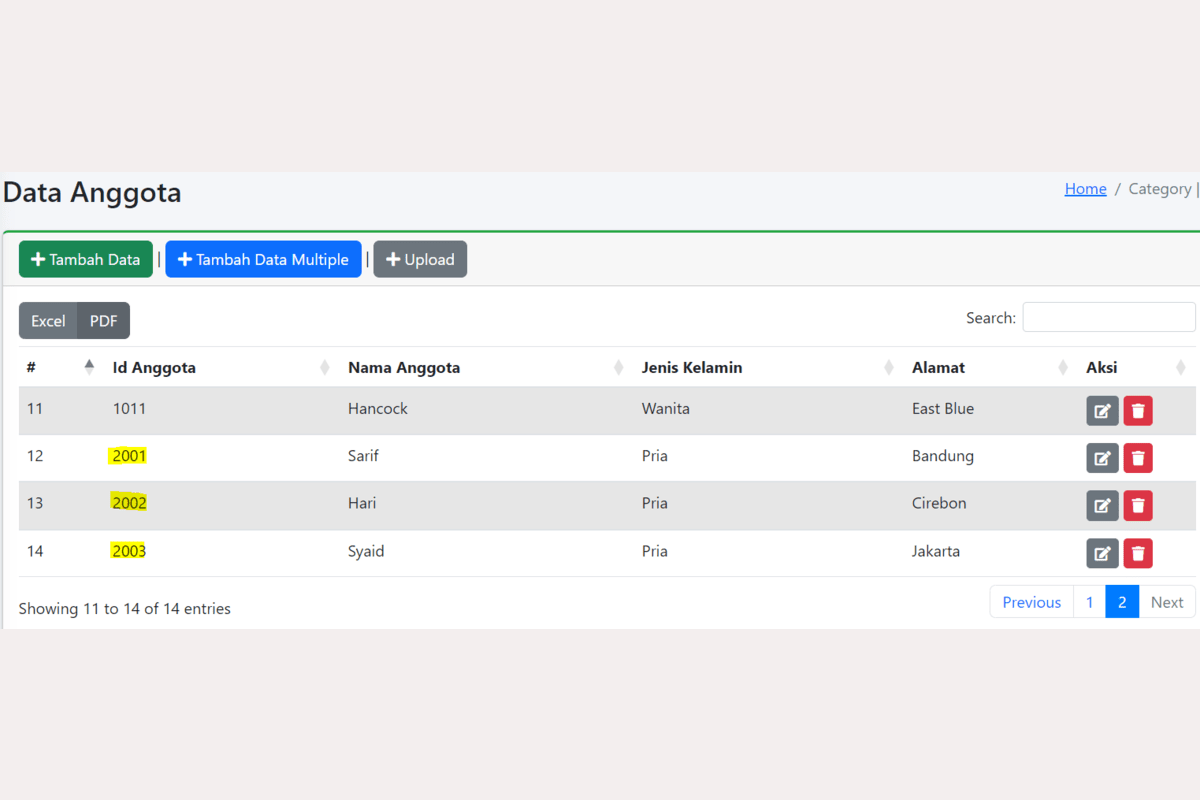Delete the Syaid row entry
This screenshot has height=800, width=1200.
point(1138,553)
